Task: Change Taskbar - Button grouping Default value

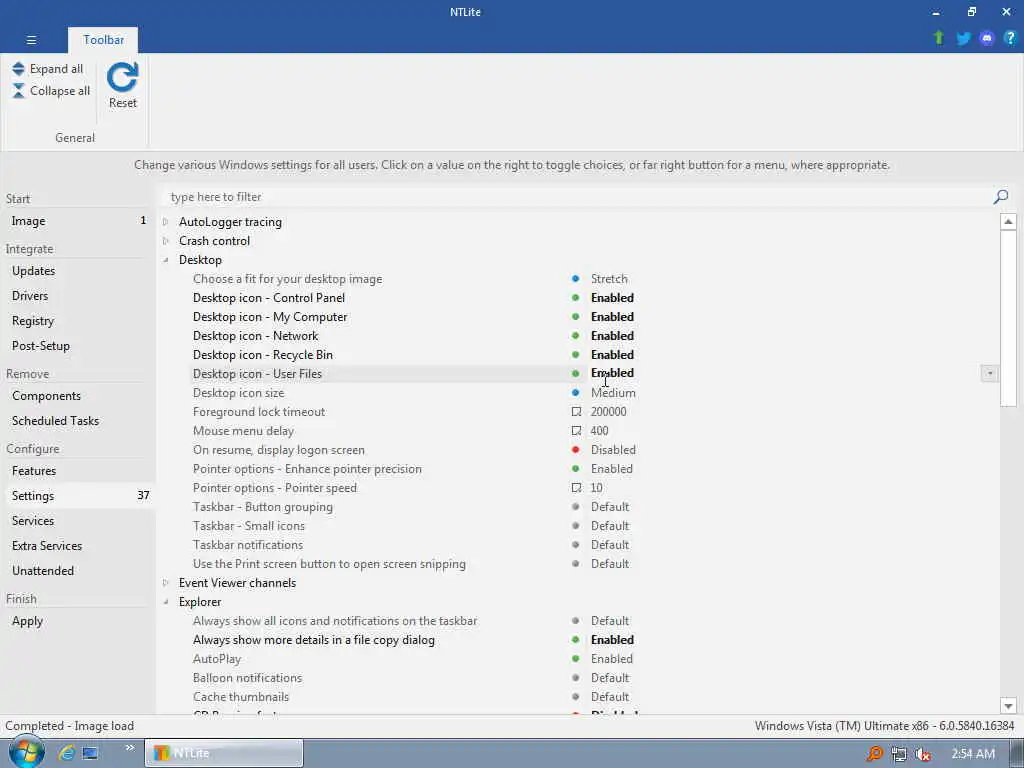Action: 610,507
